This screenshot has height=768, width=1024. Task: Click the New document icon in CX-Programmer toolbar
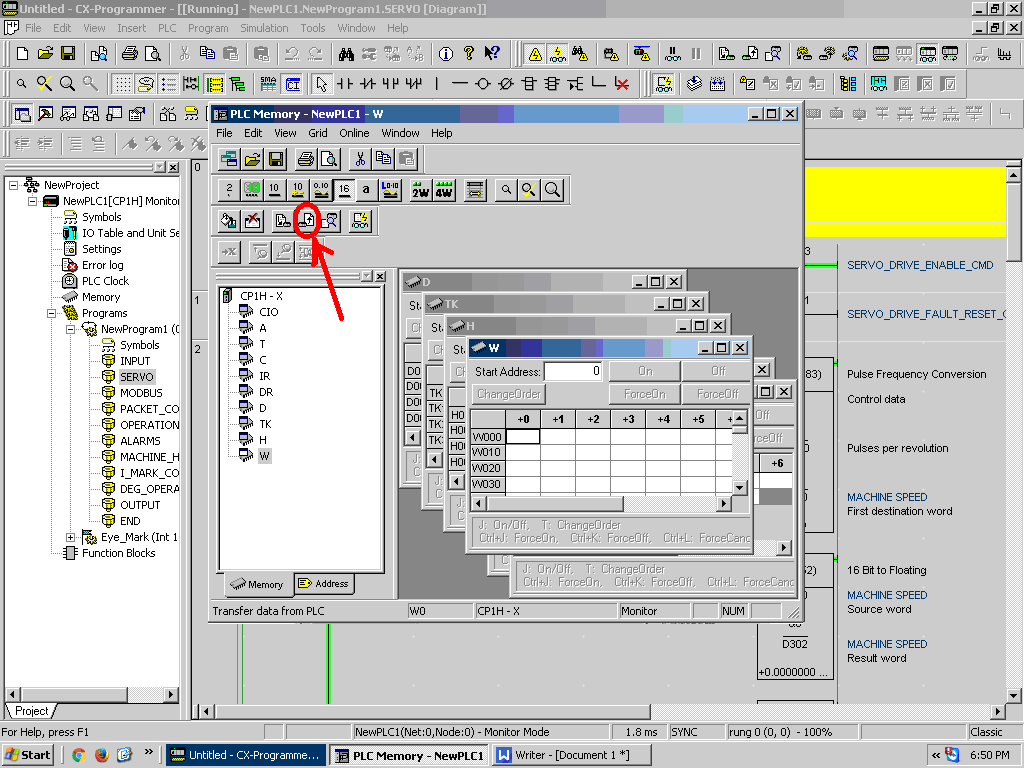[x=22, y=54]
